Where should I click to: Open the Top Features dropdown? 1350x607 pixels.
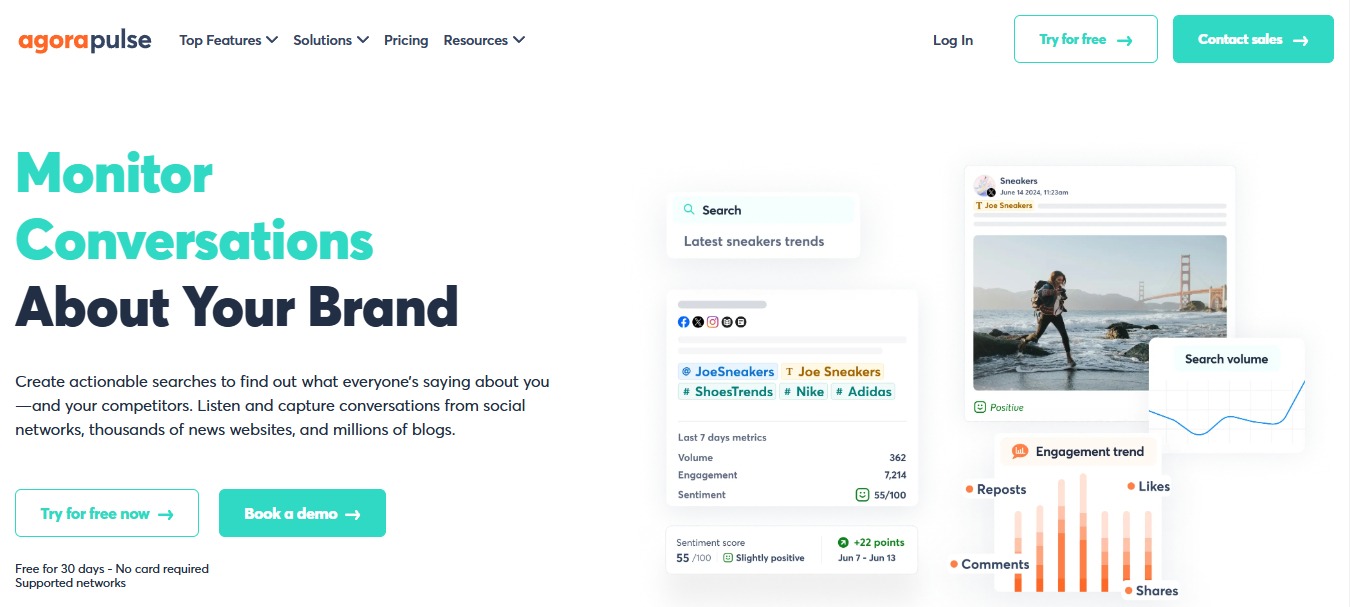click(228, 40)
